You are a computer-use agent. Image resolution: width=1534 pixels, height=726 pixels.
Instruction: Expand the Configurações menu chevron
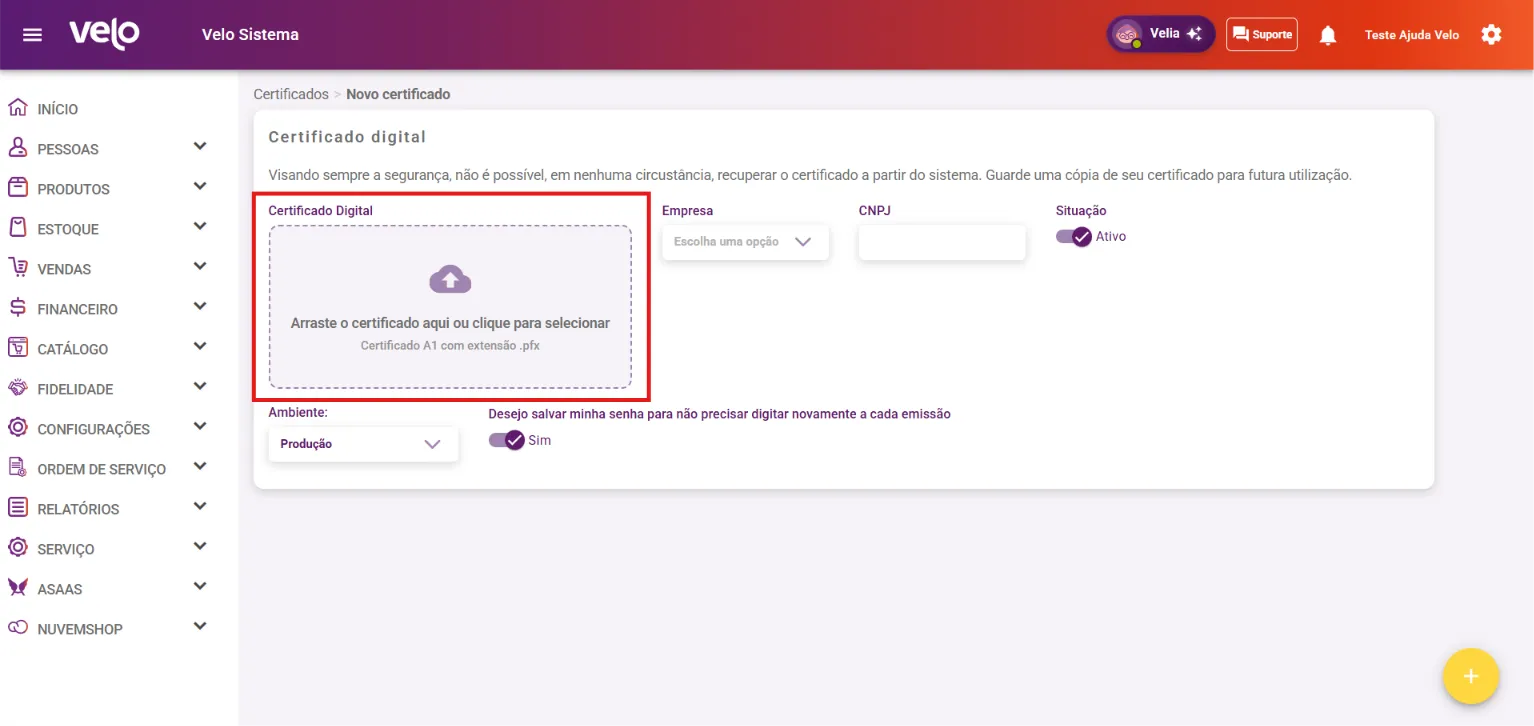pos(200,427)
